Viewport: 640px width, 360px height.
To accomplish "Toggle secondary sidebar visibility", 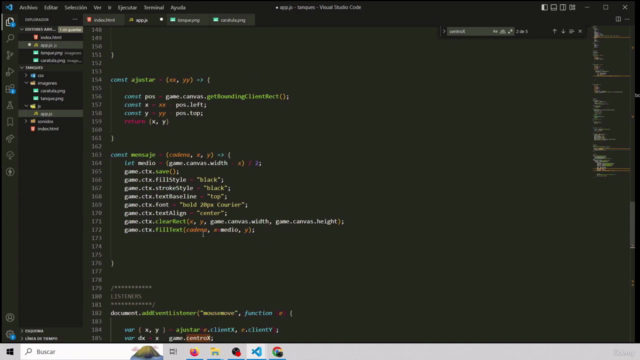I will tap(563, 7).
